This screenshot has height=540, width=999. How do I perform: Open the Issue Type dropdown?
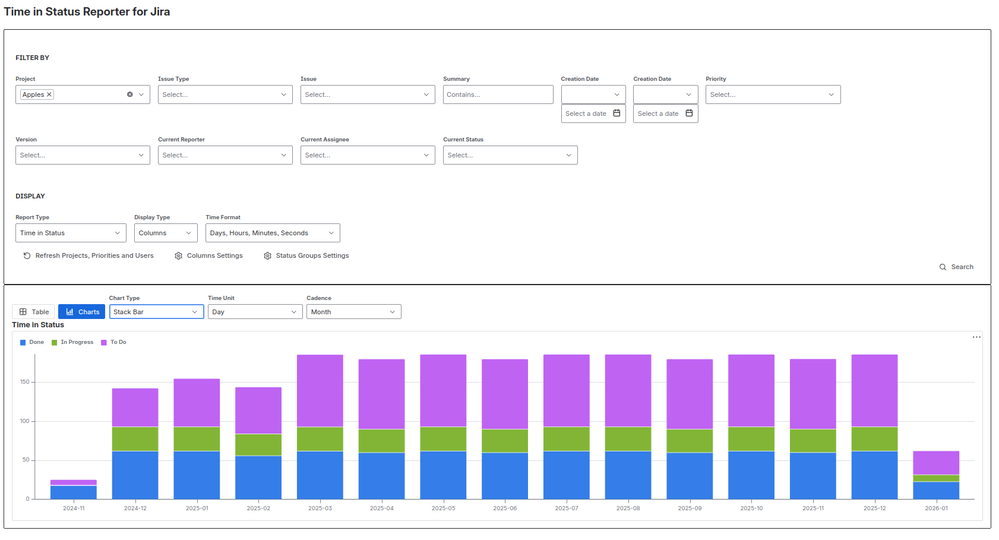tap(225, 94)
